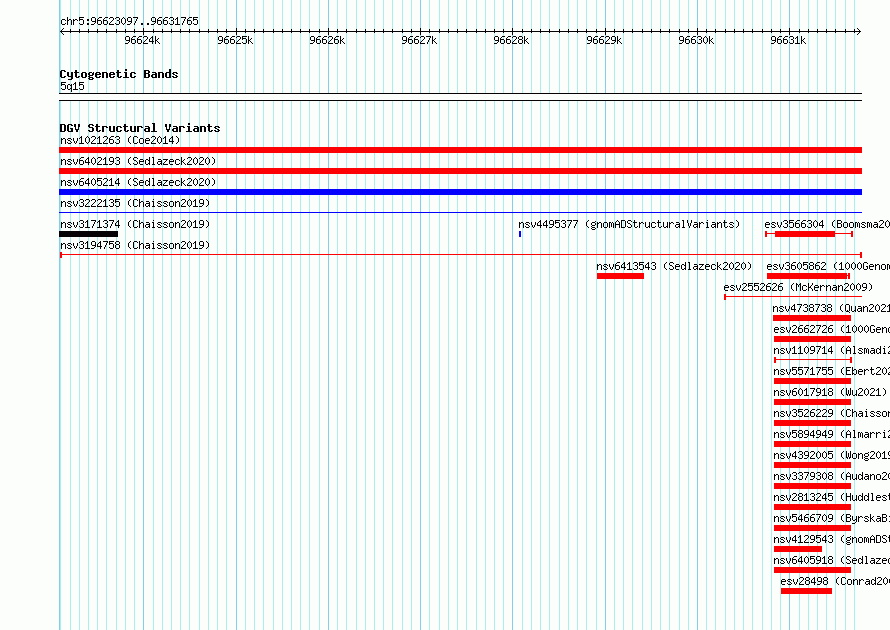
Task: Open nsv3379308 (Audano) label
Action: click(x=832, y=476)
